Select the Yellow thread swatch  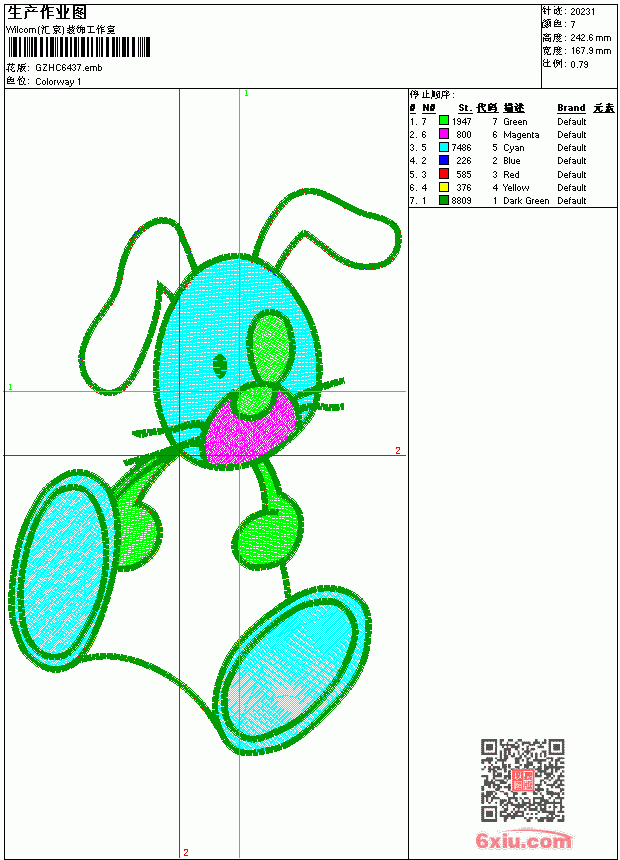[x=444, y=187]
